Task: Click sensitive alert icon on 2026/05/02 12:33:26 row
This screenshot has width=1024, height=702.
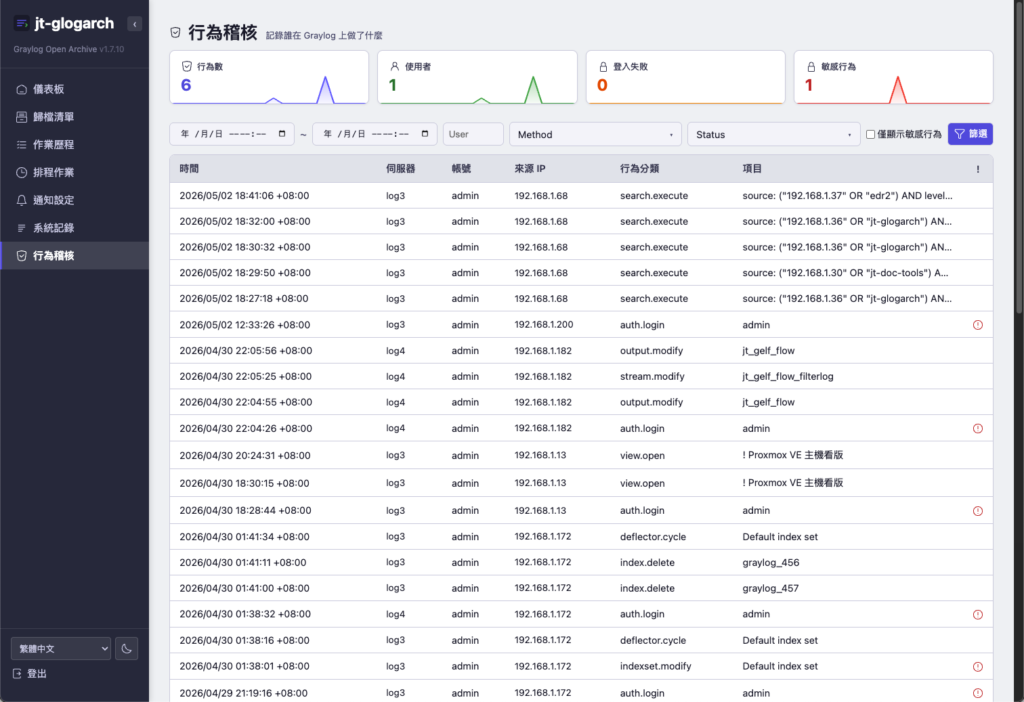Action: (978, 325)
